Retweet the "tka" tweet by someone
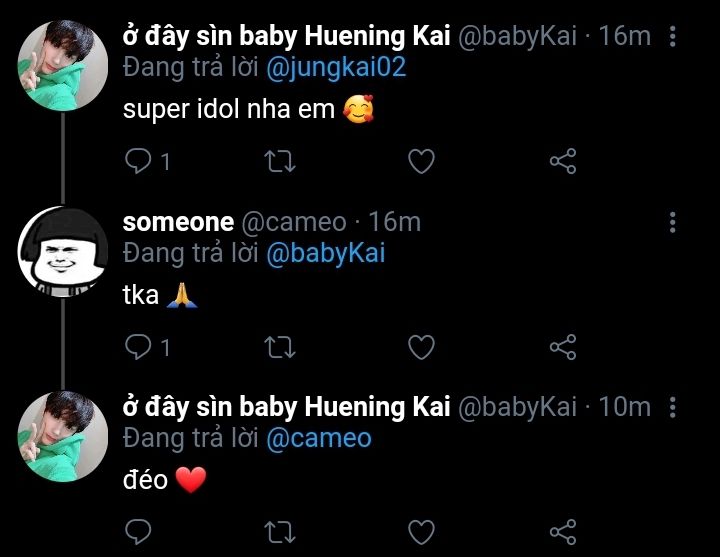This screenshot has height=557, width=720. (x=281, y=347)
